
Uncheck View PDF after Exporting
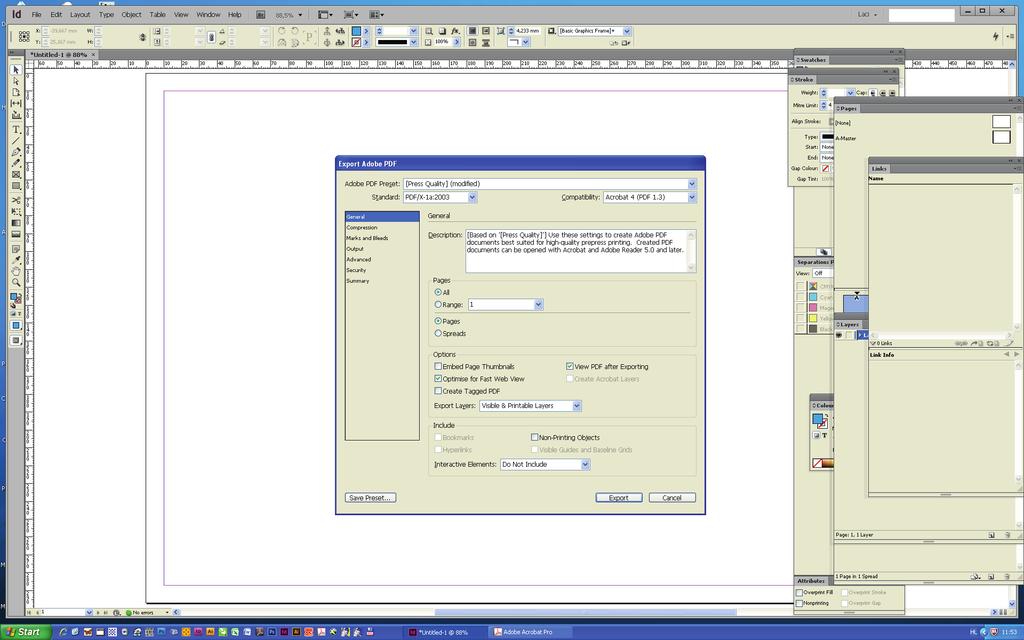tap(569, 366)
